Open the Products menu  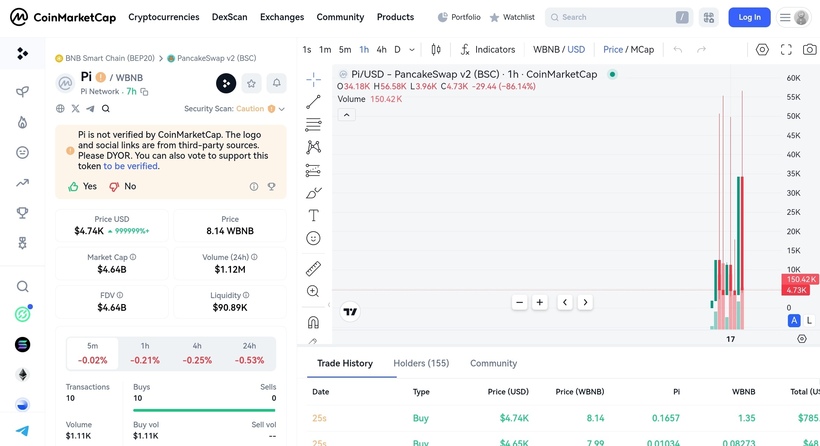coord(395,17)
